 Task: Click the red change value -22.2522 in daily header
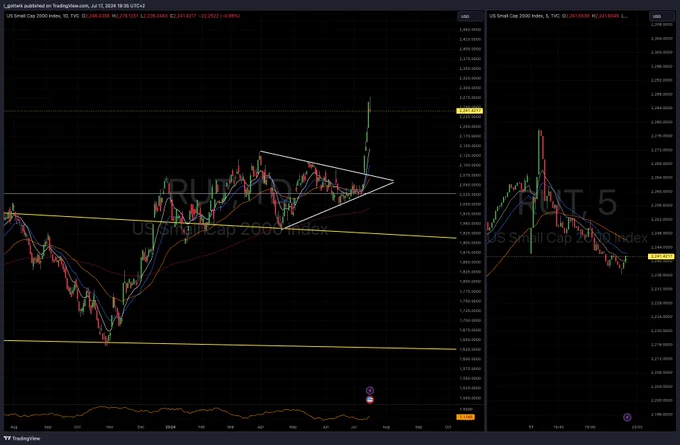point(210,16)
